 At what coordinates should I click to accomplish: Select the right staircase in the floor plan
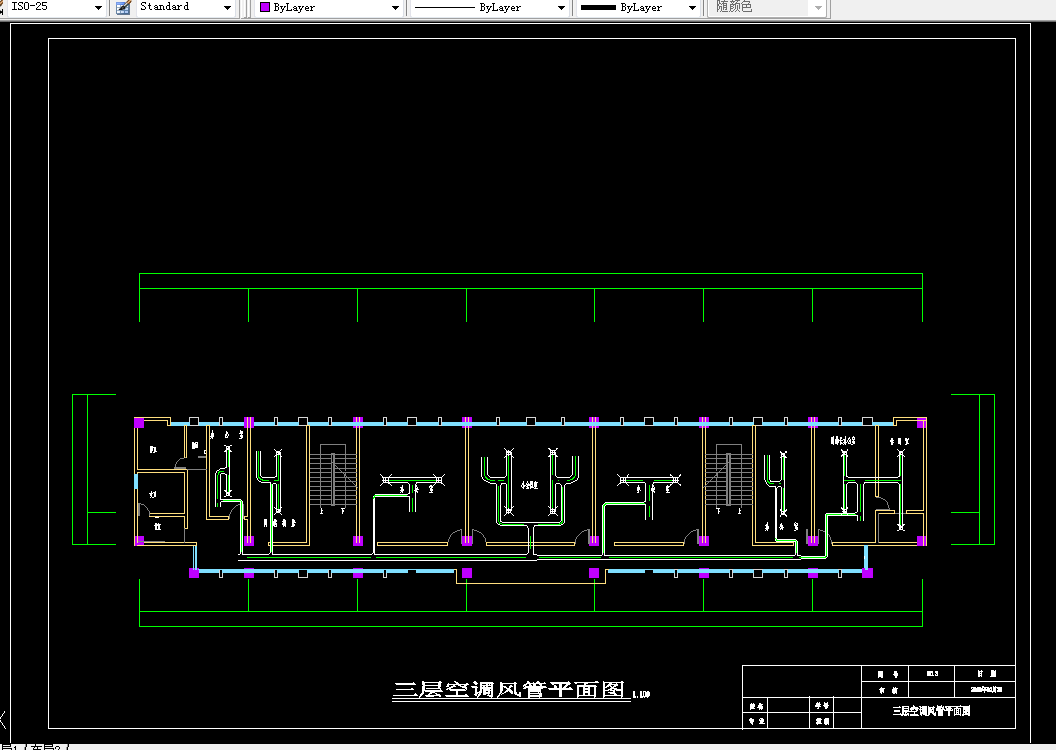point(729,477)
